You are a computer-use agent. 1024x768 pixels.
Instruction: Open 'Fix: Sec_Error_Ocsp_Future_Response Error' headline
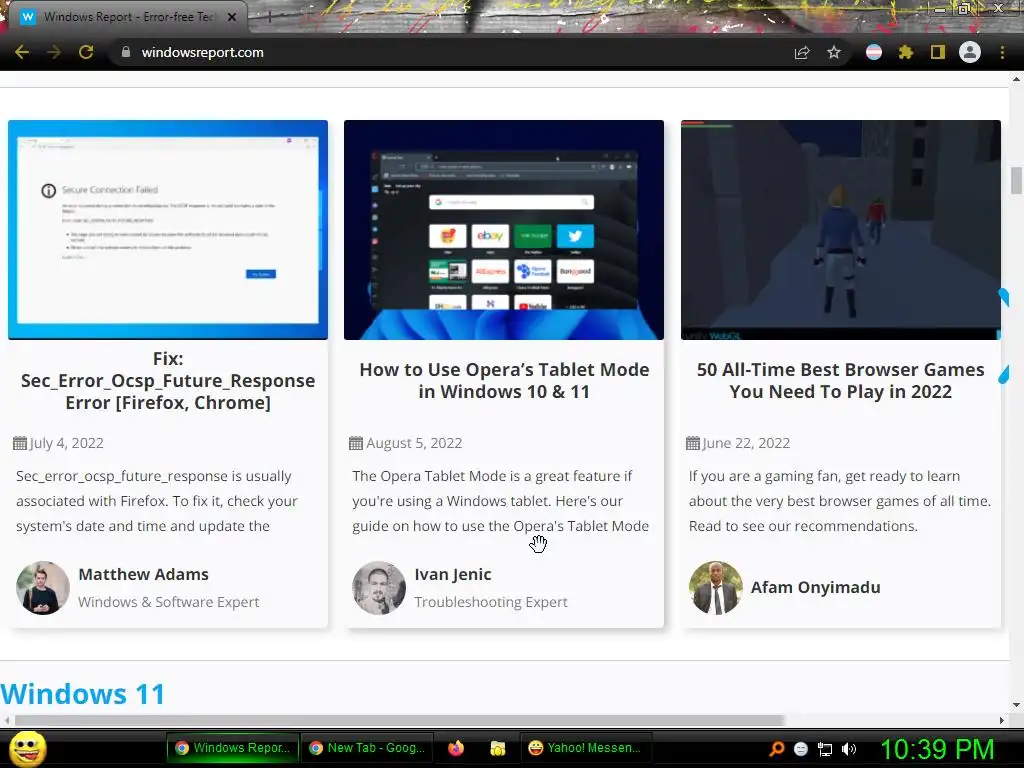[168, 381]
